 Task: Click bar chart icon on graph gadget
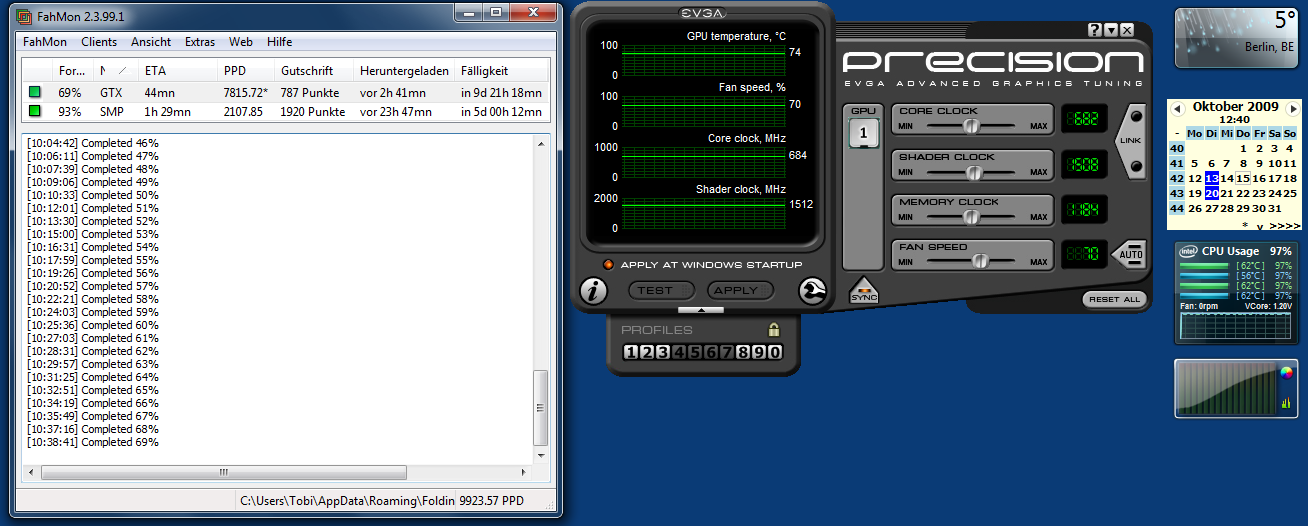1286,403
